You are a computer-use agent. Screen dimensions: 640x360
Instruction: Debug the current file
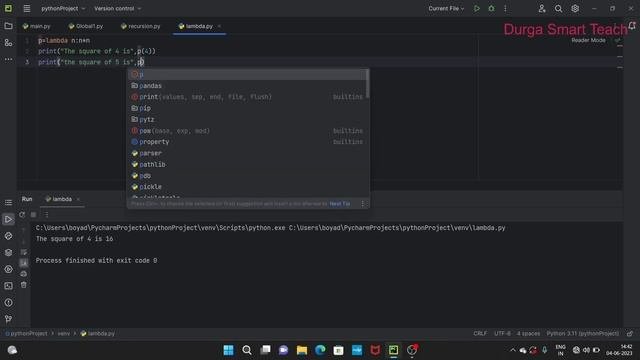click(x=491, y=8)
